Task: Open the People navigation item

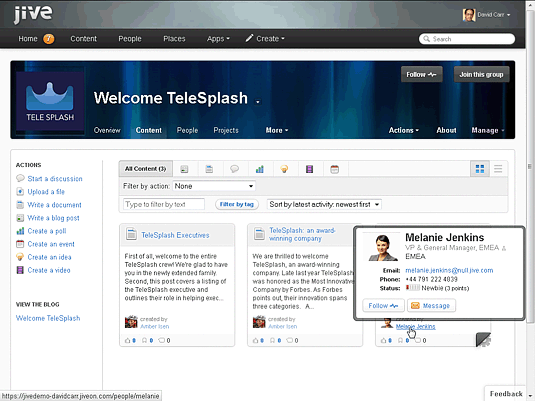Action: (130, 39)
